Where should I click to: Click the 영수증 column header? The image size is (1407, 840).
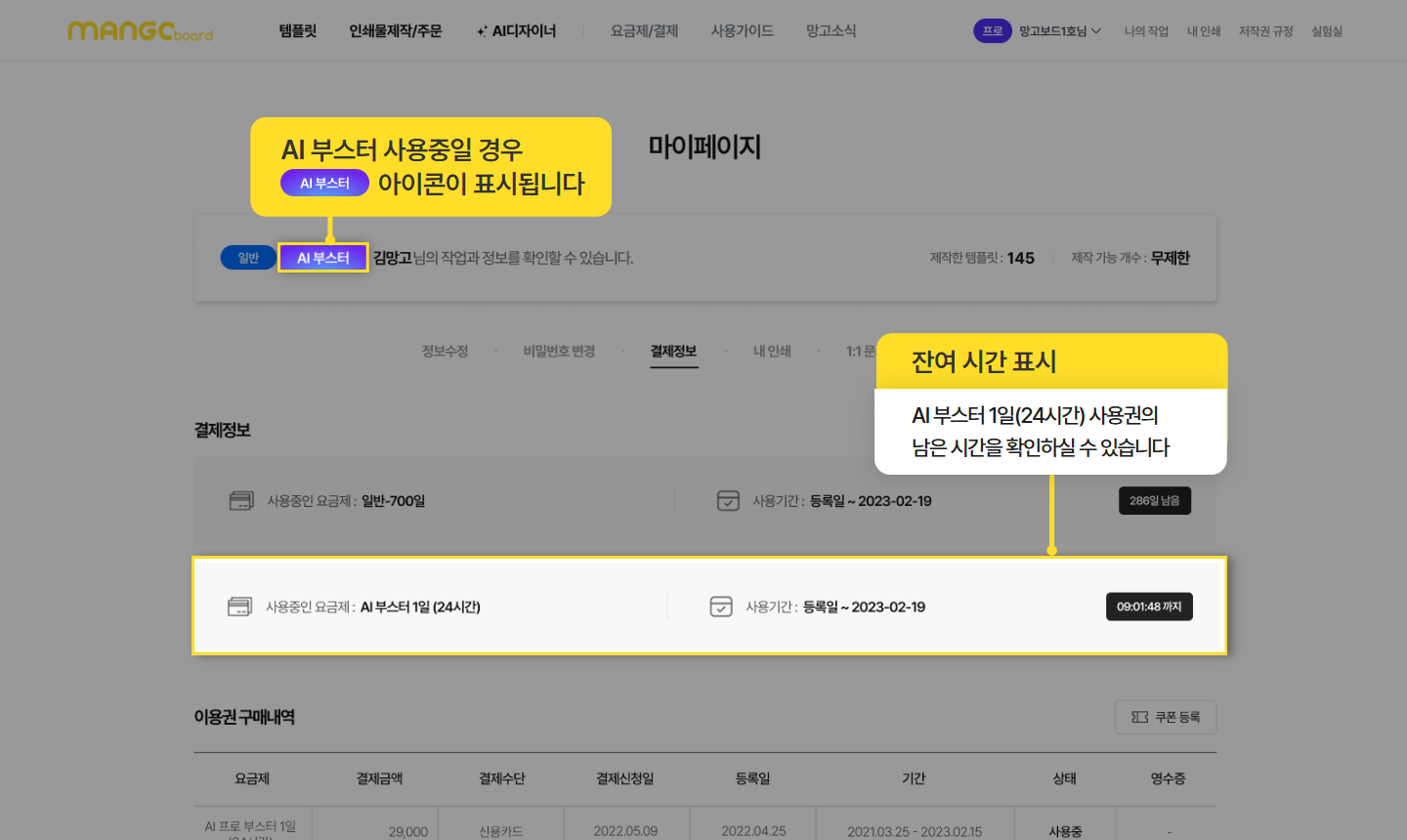point(1168,778)
